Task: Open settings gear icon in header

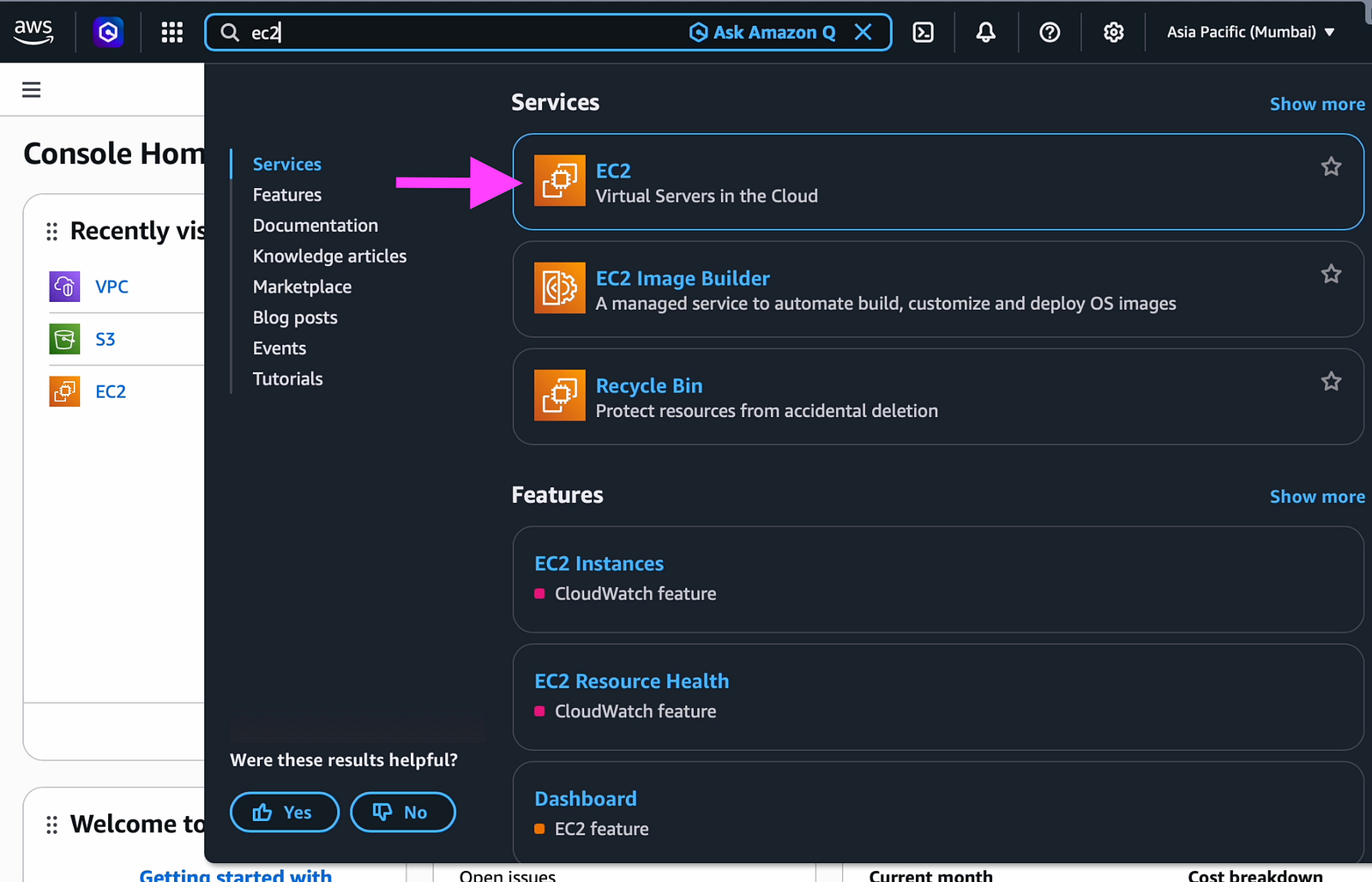Action: tap(1113, 33)
